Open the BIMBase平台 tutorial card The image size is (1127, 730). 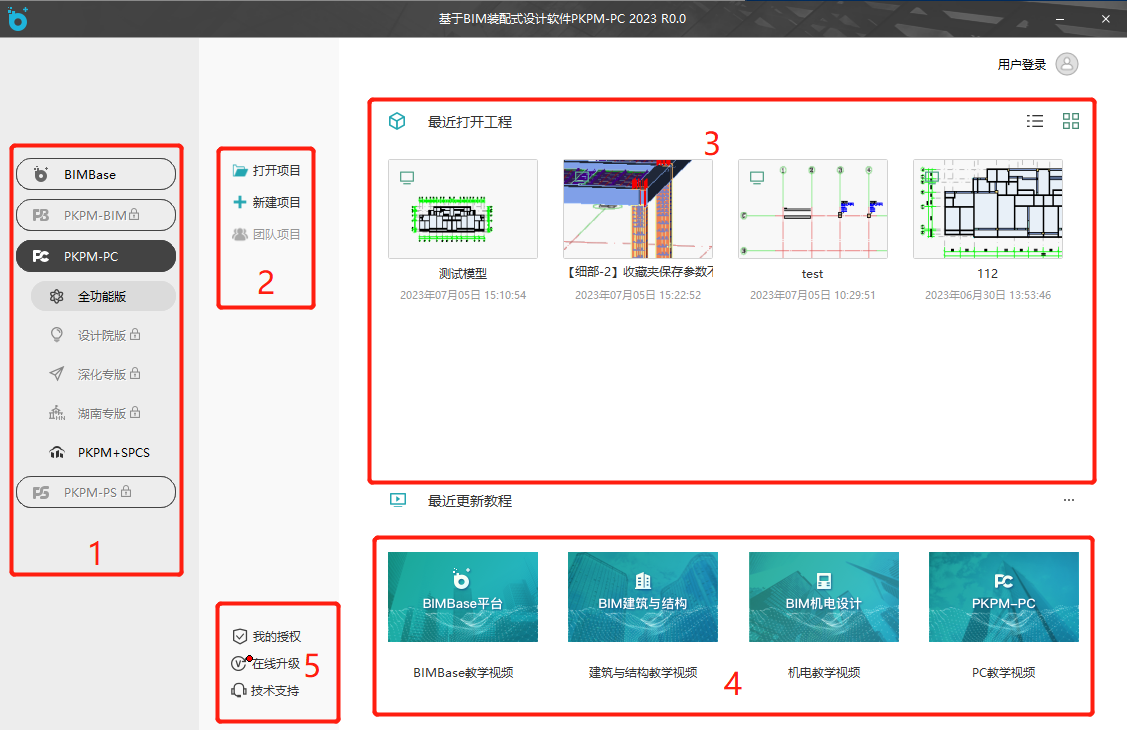pos(463,597)
